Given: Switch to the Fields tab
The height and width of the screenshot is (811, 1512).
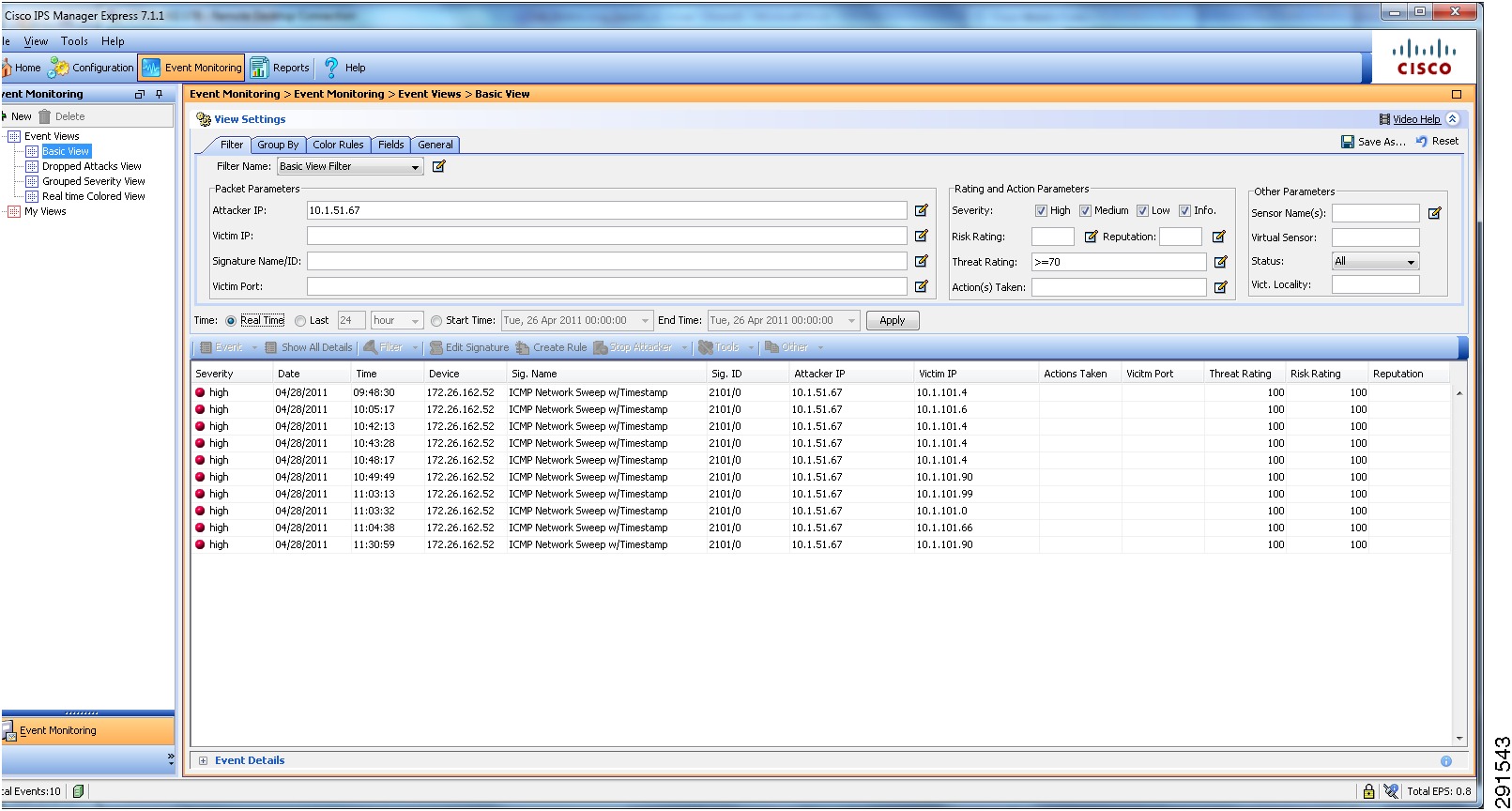Looking at the screenshot, I should [x=390, y=145].
